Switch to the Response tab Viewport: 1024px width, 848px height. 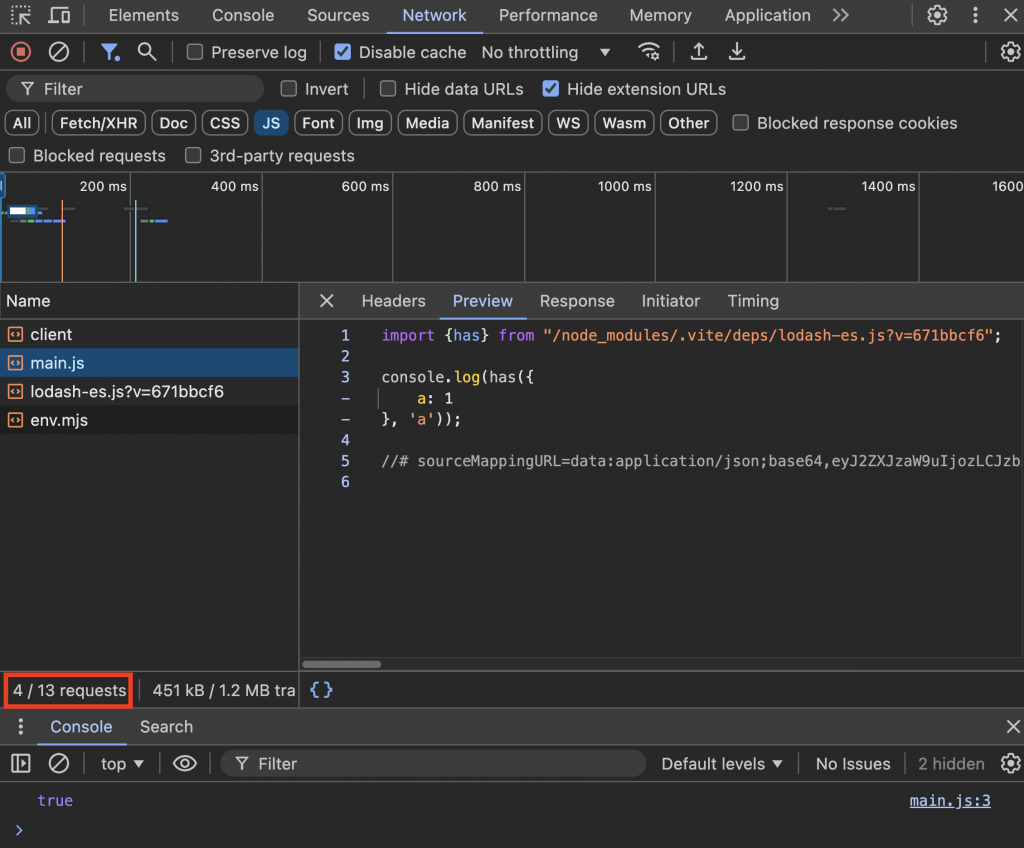point(577,301)
